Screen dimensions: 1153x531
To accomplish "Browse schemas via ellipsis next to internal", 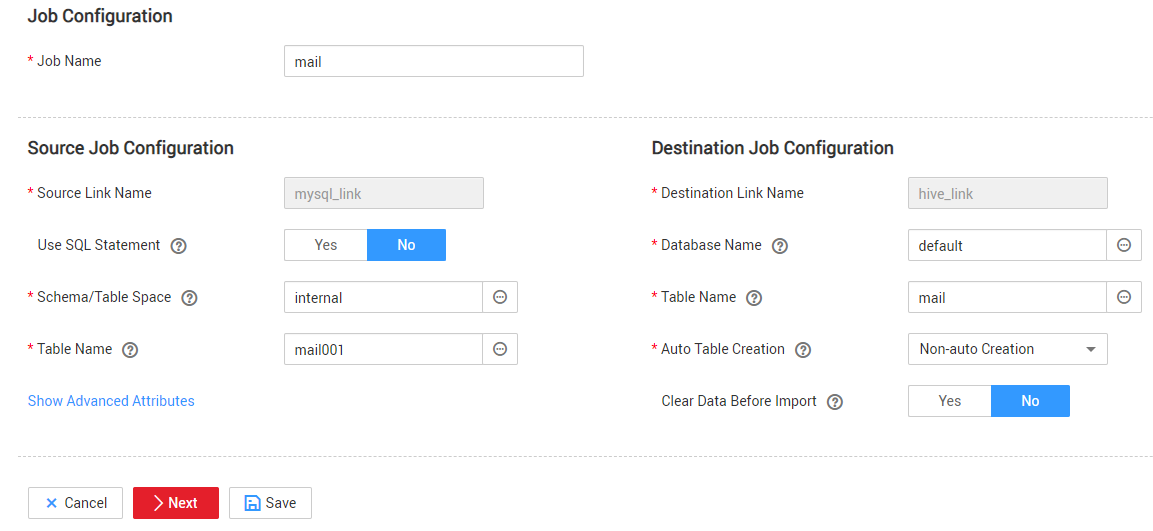I will [x=500, y=297].
